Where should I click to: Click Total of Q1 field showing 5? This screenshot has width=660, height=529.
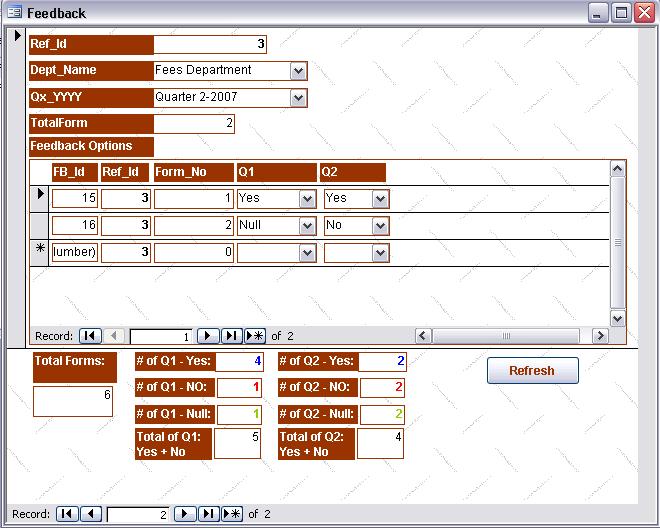[237, 443]
